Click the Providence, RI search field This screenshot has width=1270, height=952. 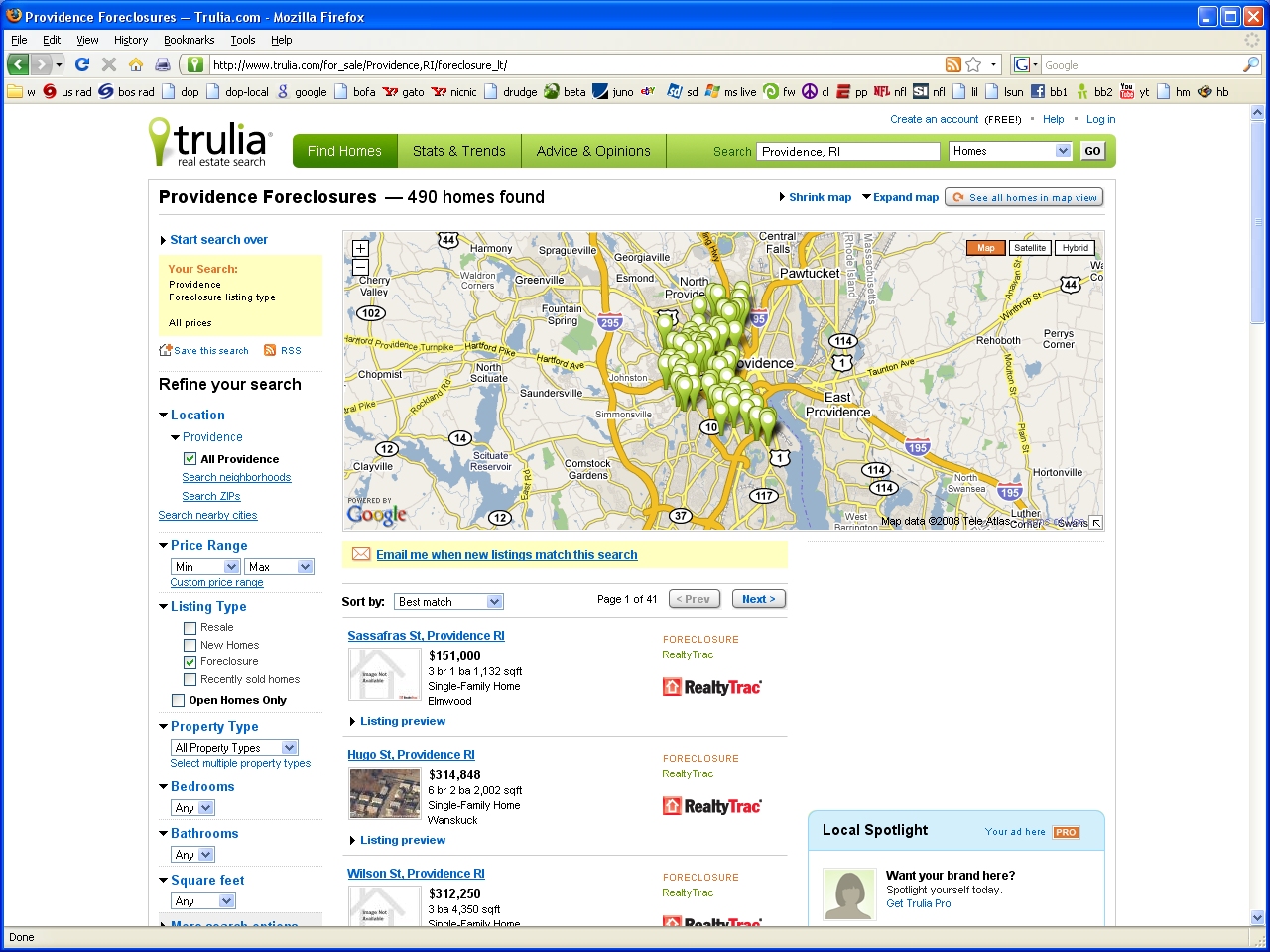(x=848, y=151)
